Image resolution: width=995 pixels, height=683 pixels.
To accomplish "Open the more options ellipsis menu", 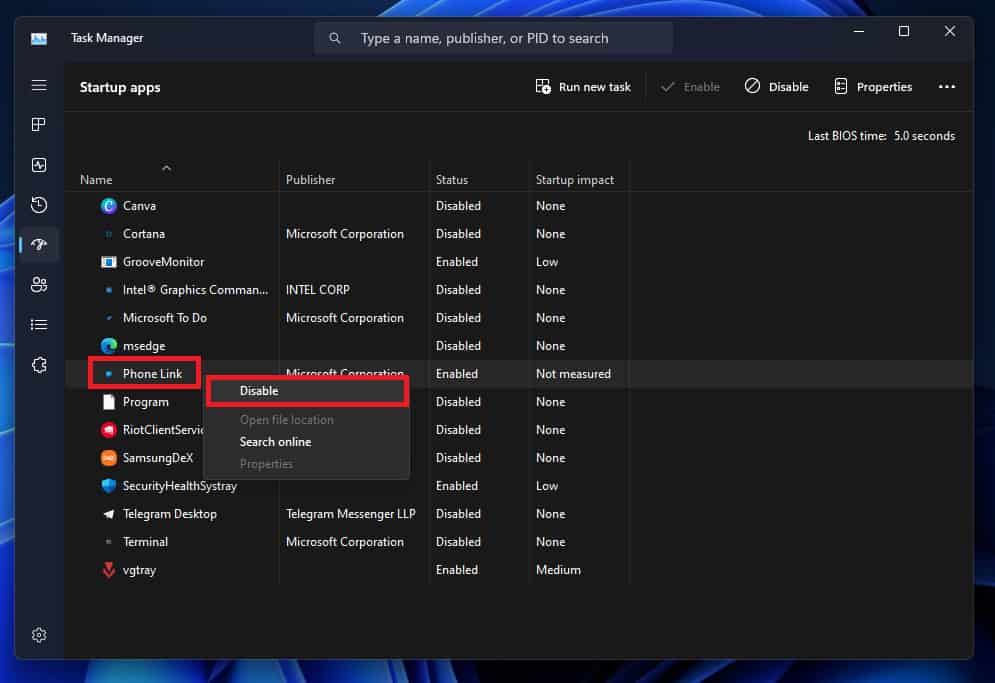I will [946, 87].
